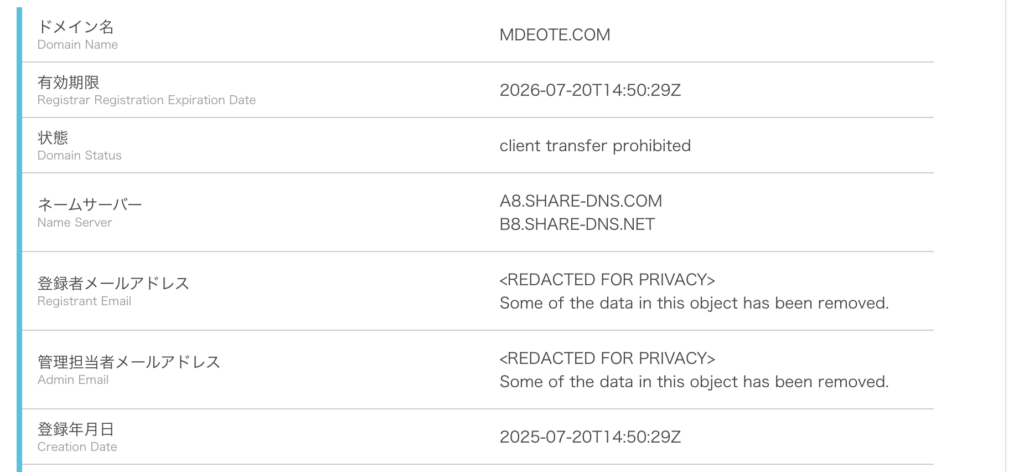Select name server B8.SHARE-DNS.NET
The image size is (1024, 472).
click(x=577, y=224)
